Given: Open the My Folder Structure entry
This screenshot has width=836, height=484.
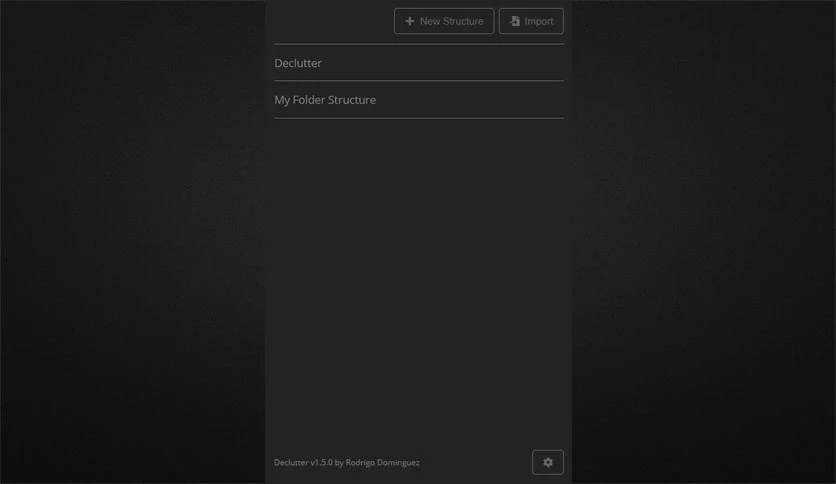Looking at the screenshot, I should click(x=419, y=100).
